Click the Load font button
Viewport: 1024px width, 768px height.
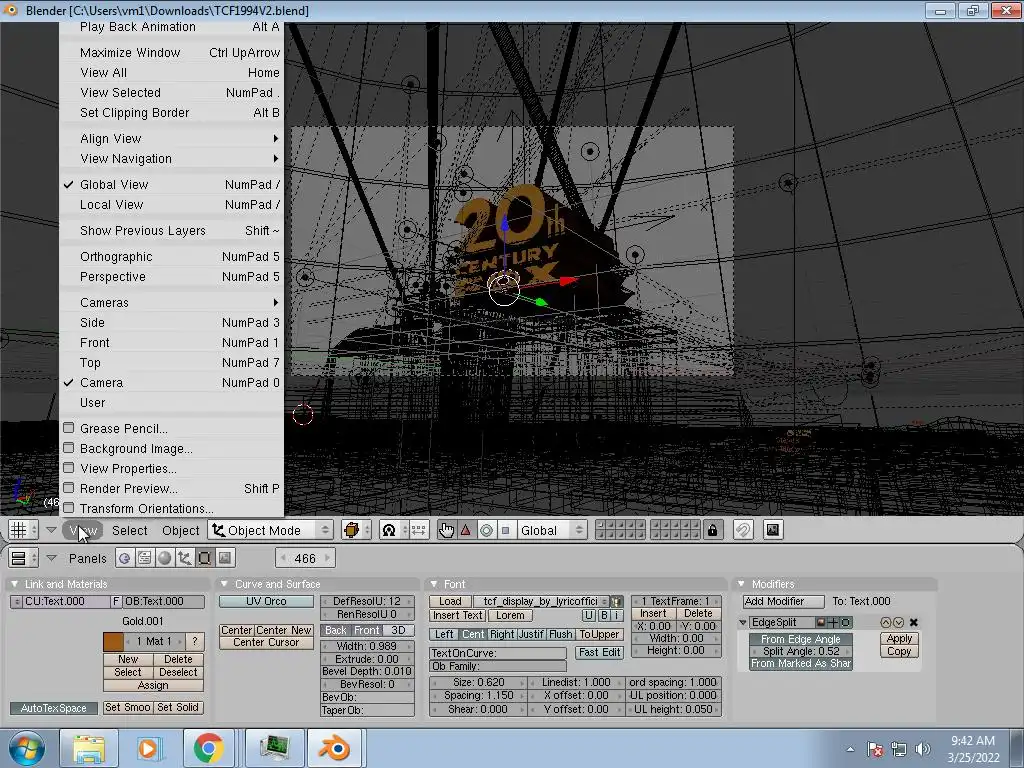click(450, 601)
